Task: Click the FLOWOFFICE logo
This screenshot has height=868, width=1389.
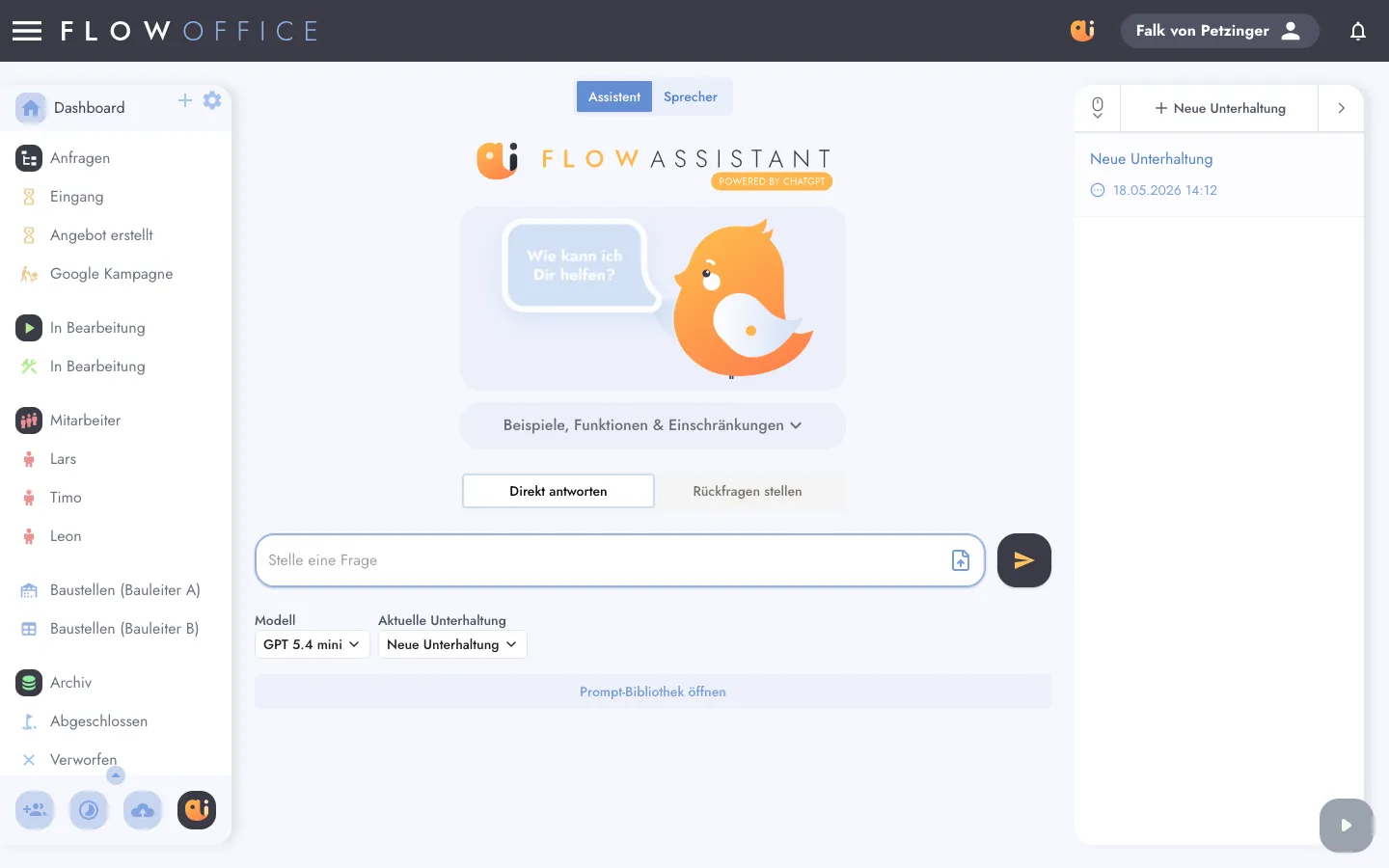Action: coord(189,31)
